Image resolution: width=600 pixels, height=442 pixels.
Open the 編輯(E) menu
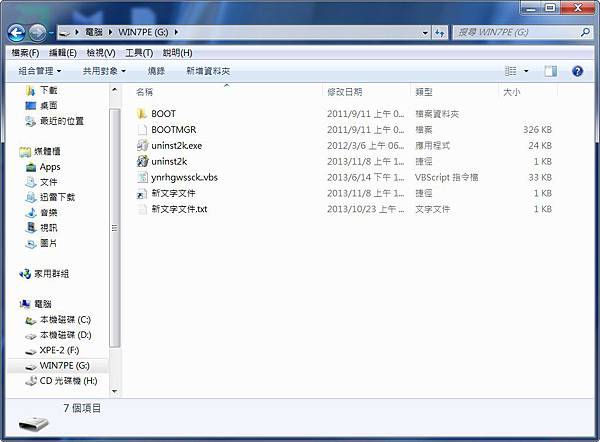click(x=63, y=53)
